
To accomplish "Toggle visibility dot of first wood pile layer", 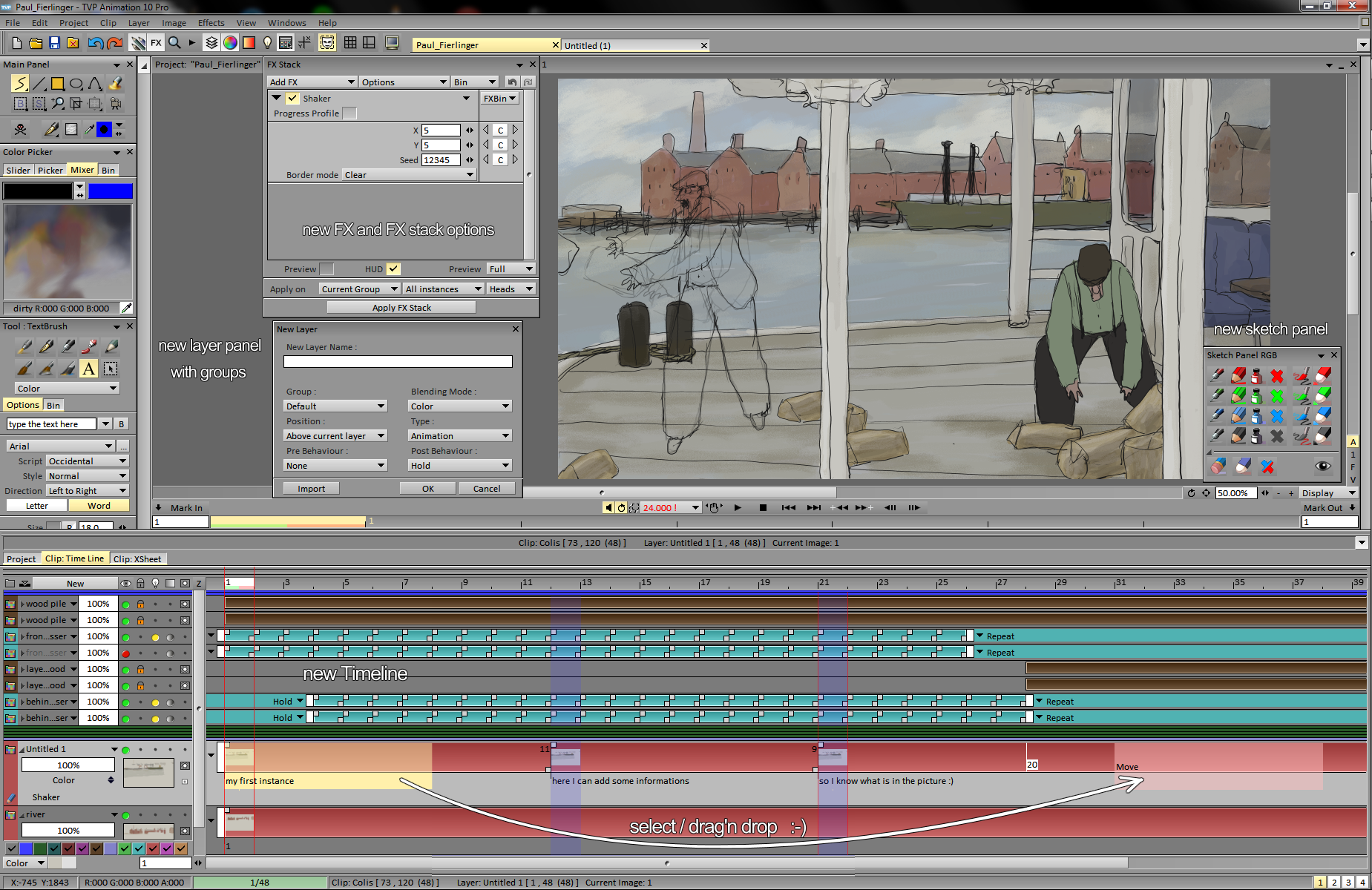I will (125, 604).
